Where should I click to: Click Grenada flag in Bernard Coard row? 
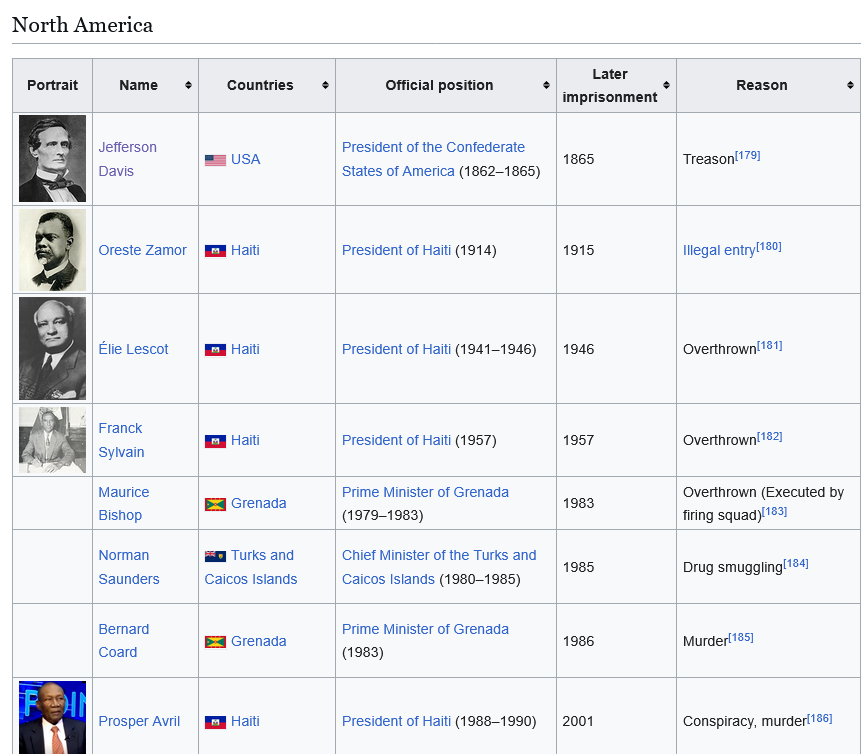click(215, 642)
